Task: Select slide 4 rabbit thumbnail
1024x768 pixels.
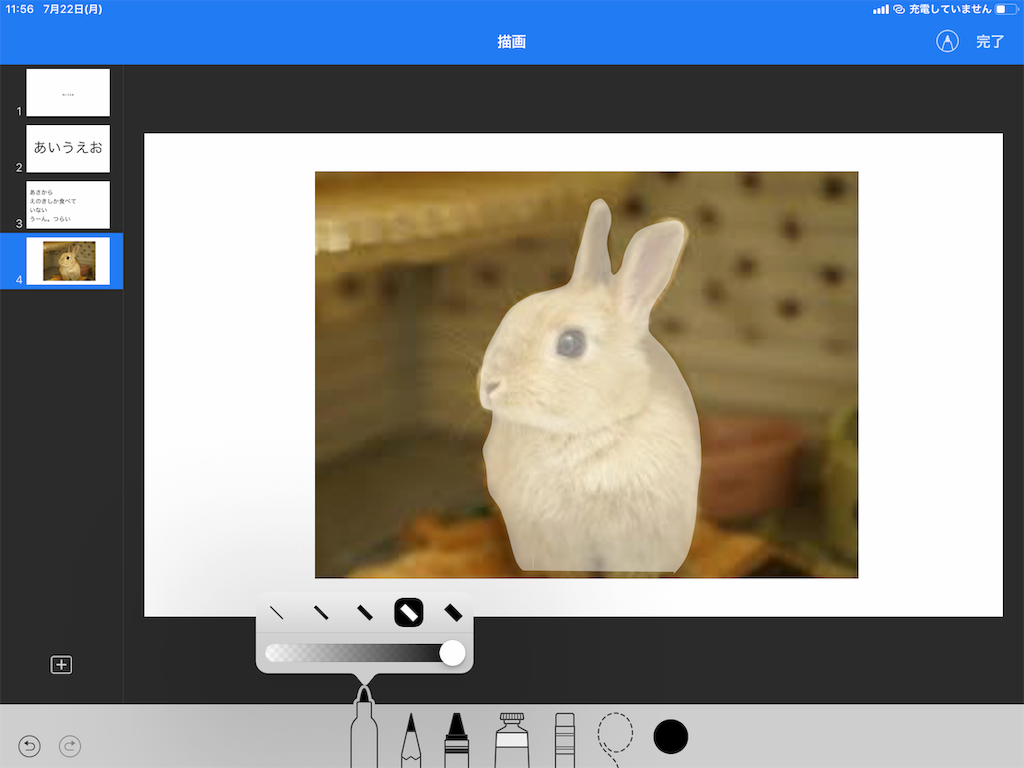Action: [x=68, y=261]
